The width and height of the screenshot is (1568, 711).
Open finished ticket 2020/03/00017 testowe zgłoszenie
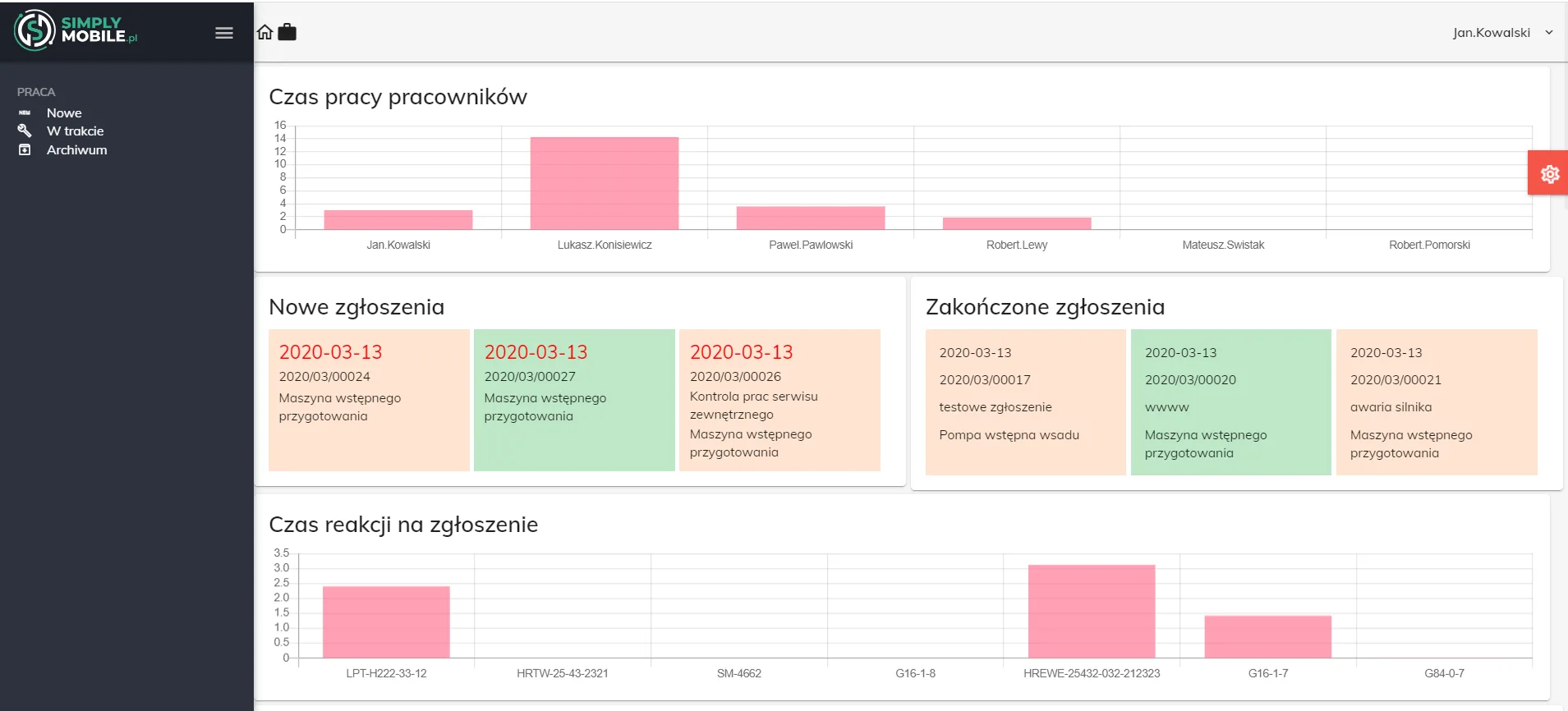click(x=1026, y=402)
